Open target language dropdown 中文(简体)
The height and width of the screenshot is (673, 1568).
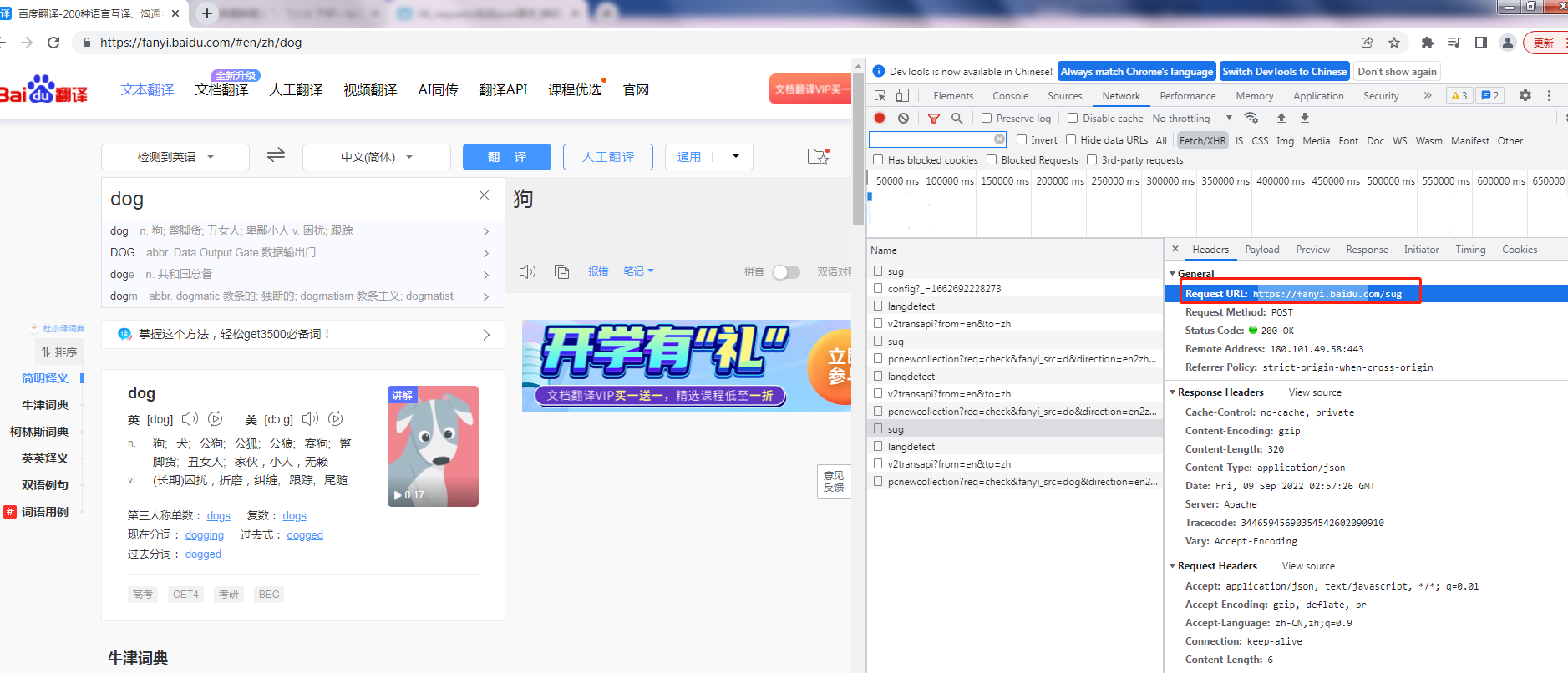[x=377, y=157]
